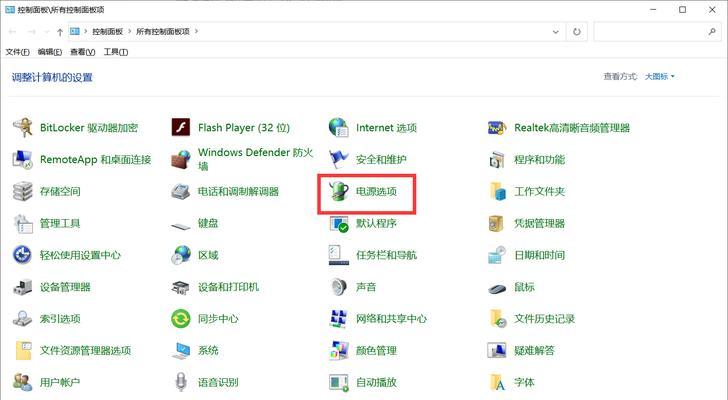Click the Control Panel icon in address bar
The image size is (728, 400).
75,31
